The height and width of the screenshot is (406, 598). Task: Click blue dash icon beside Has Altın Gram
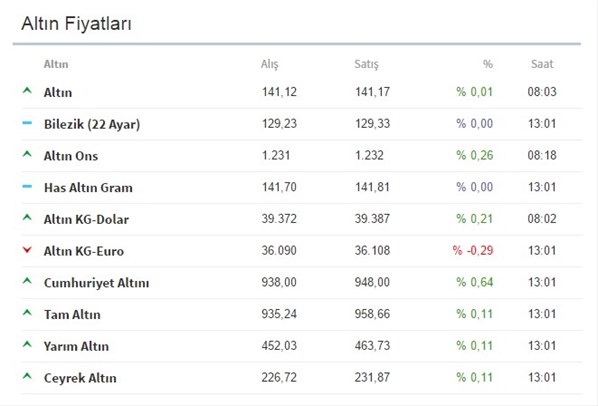click(x=27, y=186)
